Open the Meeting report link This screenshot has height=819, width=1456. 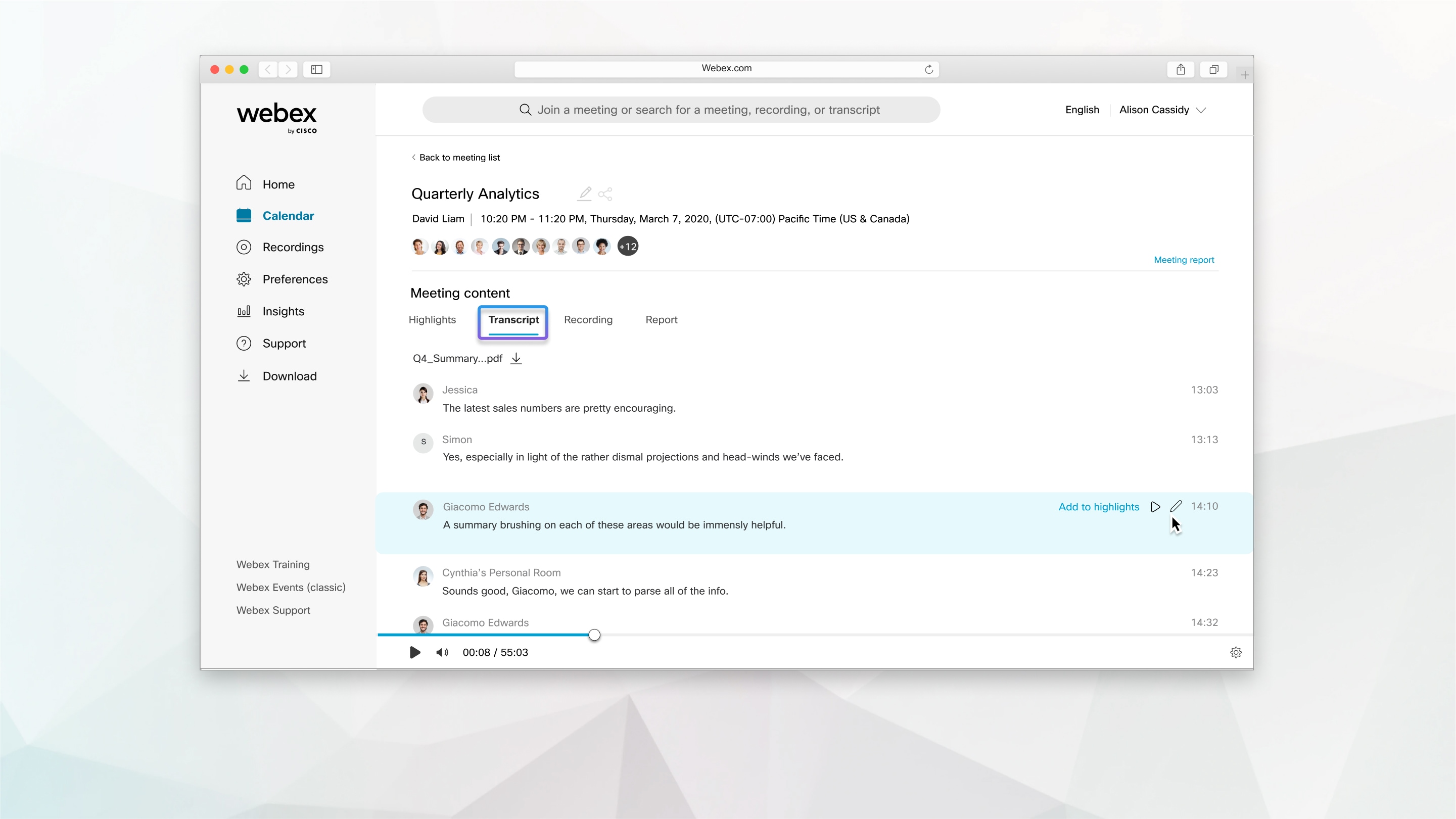coord(1184,259)
